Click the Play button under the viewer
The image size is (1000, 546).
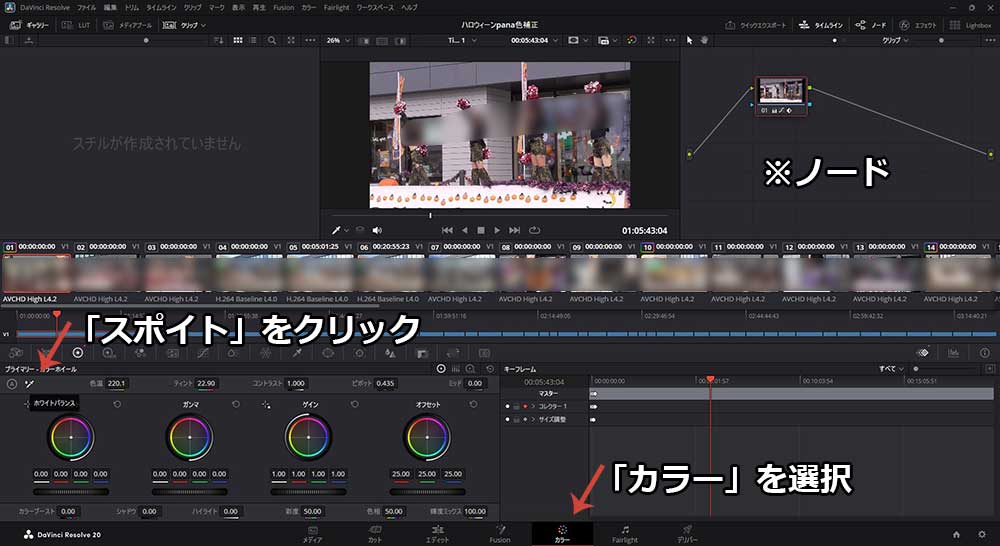pos(497,230)
